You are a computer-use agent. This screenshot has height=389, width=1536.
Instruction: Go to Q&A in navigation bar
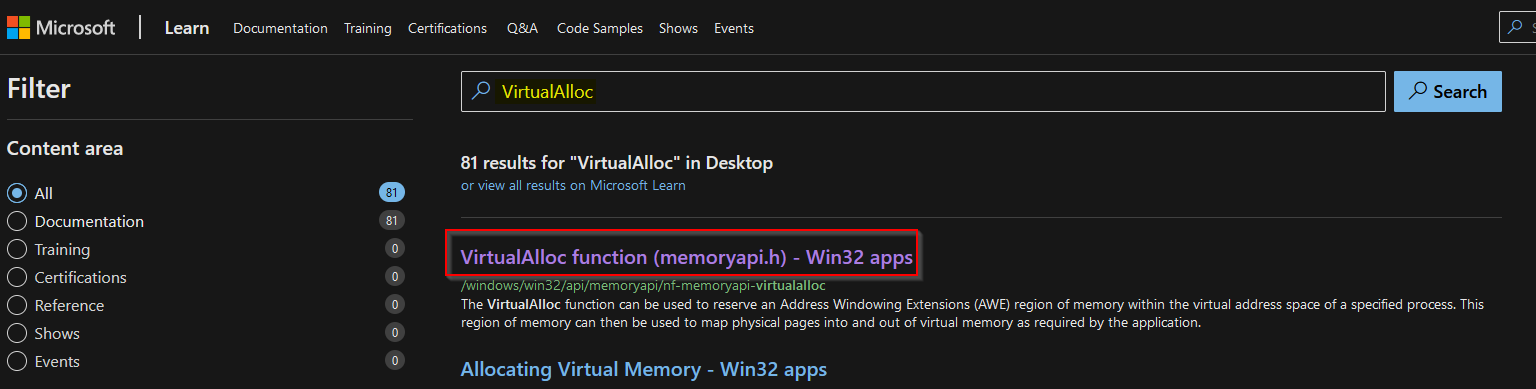point(522,28)
